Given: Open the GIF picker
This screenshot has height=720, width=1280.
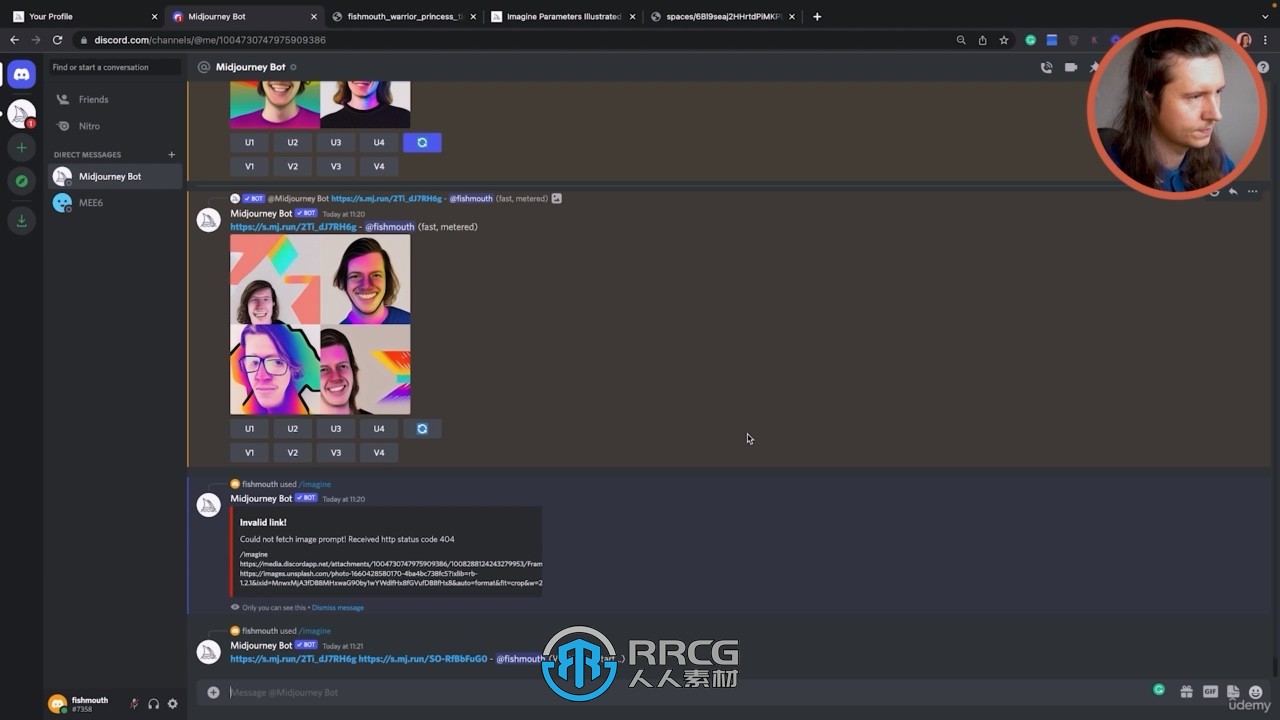Looking at the screenshot, I should [1210, 692].
